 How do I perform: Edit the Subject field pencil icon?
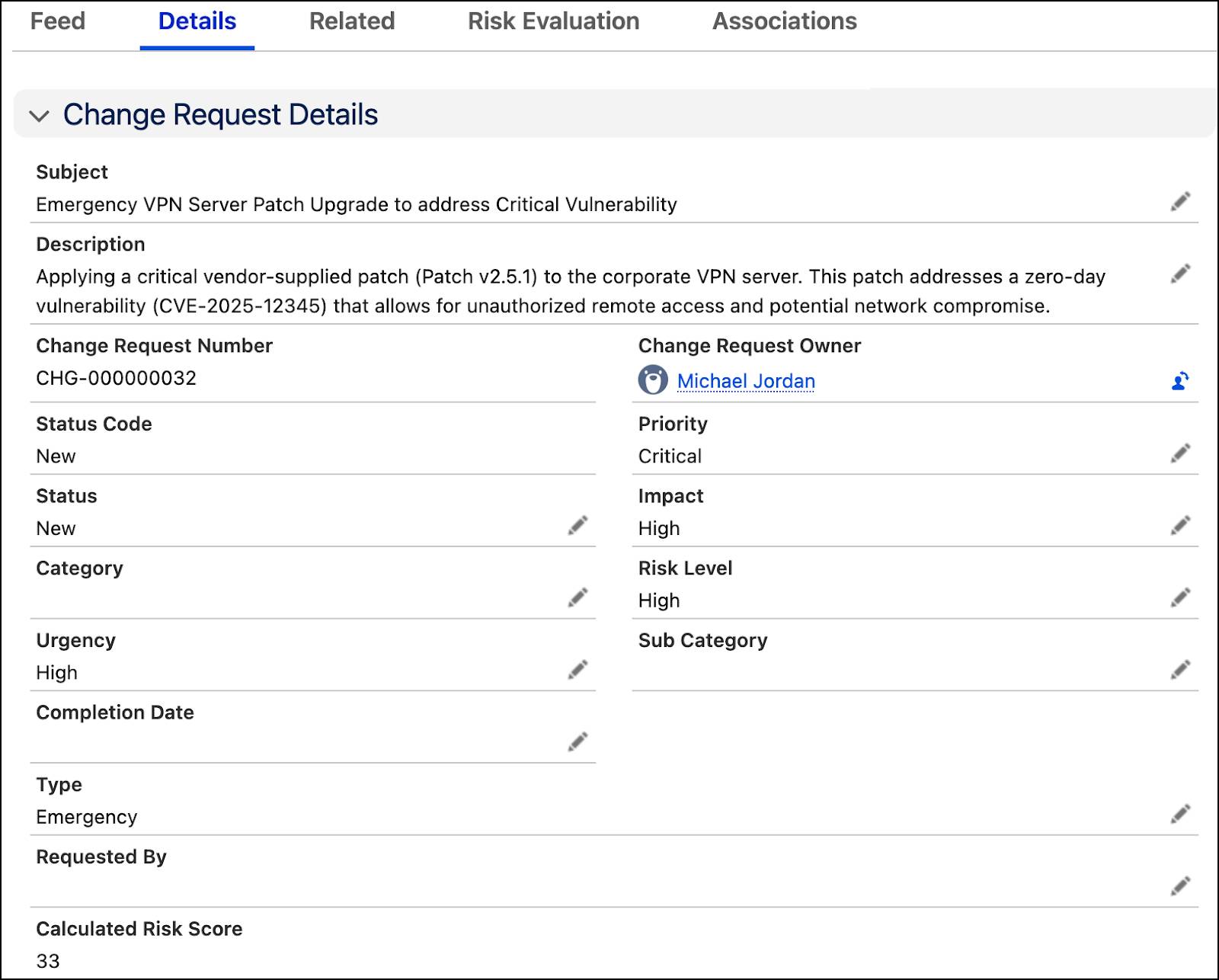click(1180, 202)
